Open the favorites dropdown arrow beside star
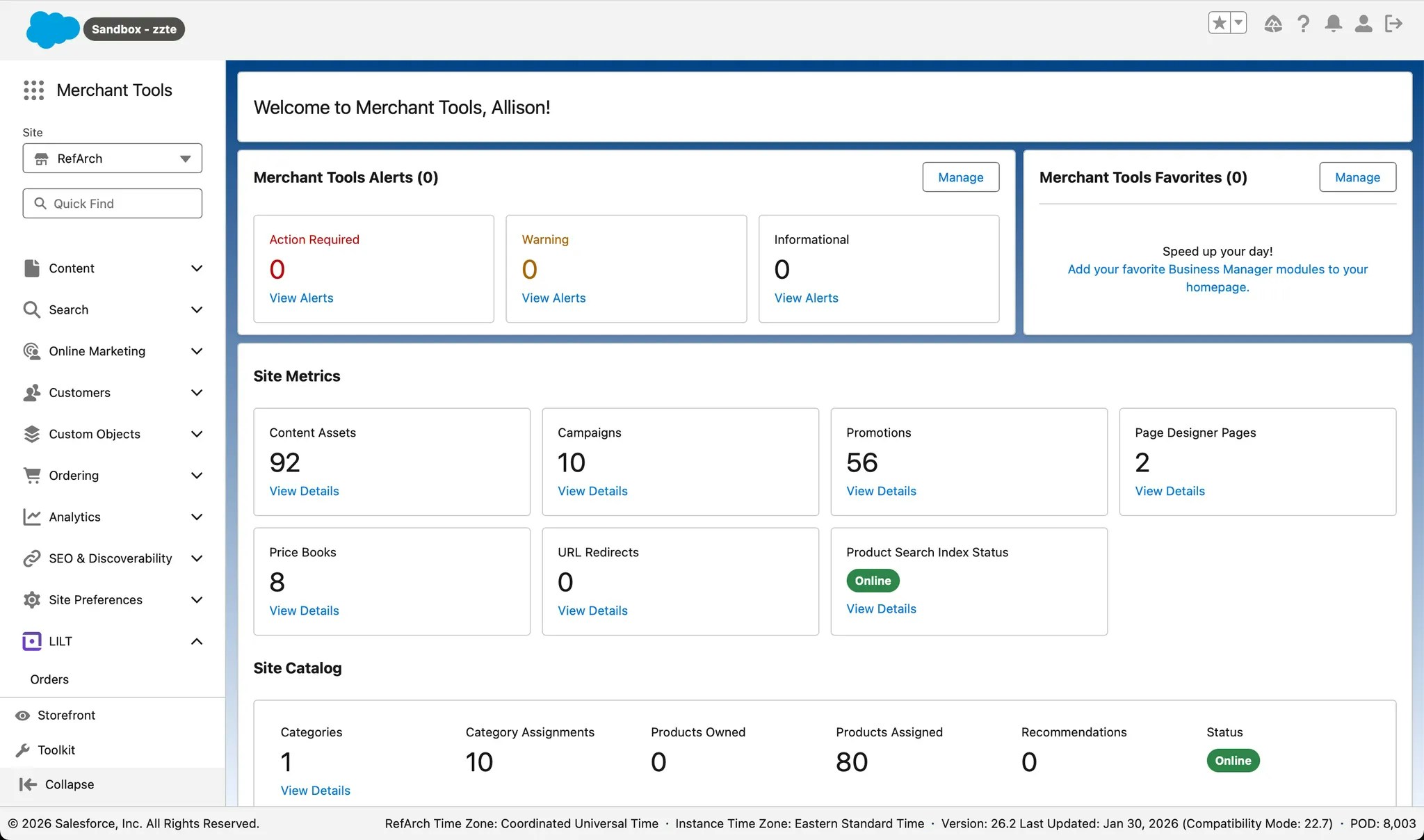 1238,23
